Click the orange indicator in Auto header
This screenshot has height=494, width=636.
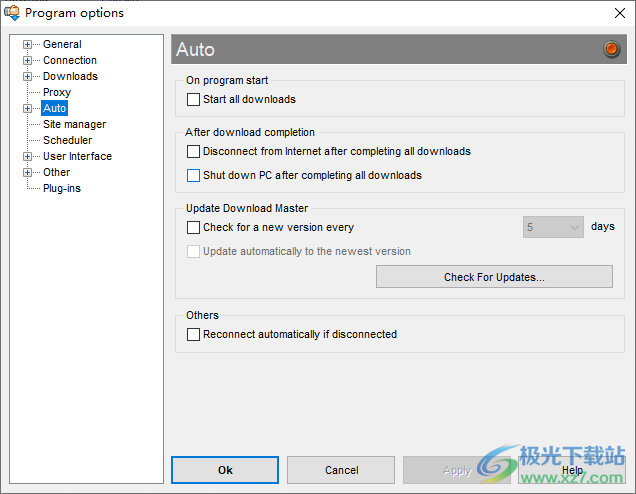(x=611, y=49)
